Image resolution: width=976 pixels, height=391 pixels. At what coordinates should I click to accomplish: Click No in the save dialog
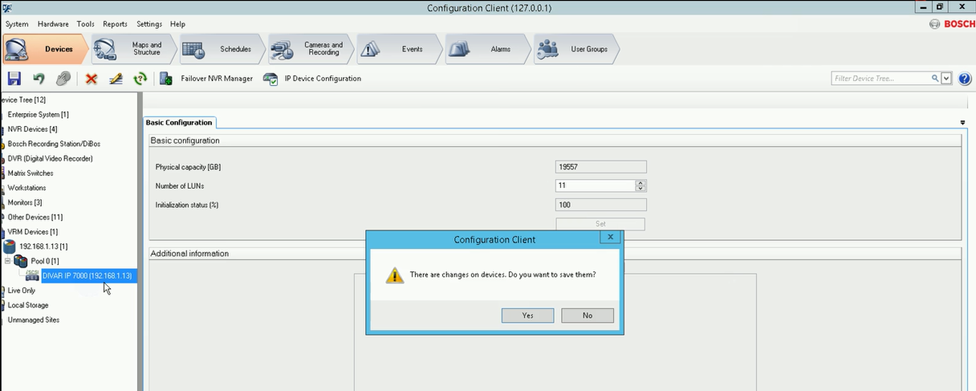click(x=588, y=315)
